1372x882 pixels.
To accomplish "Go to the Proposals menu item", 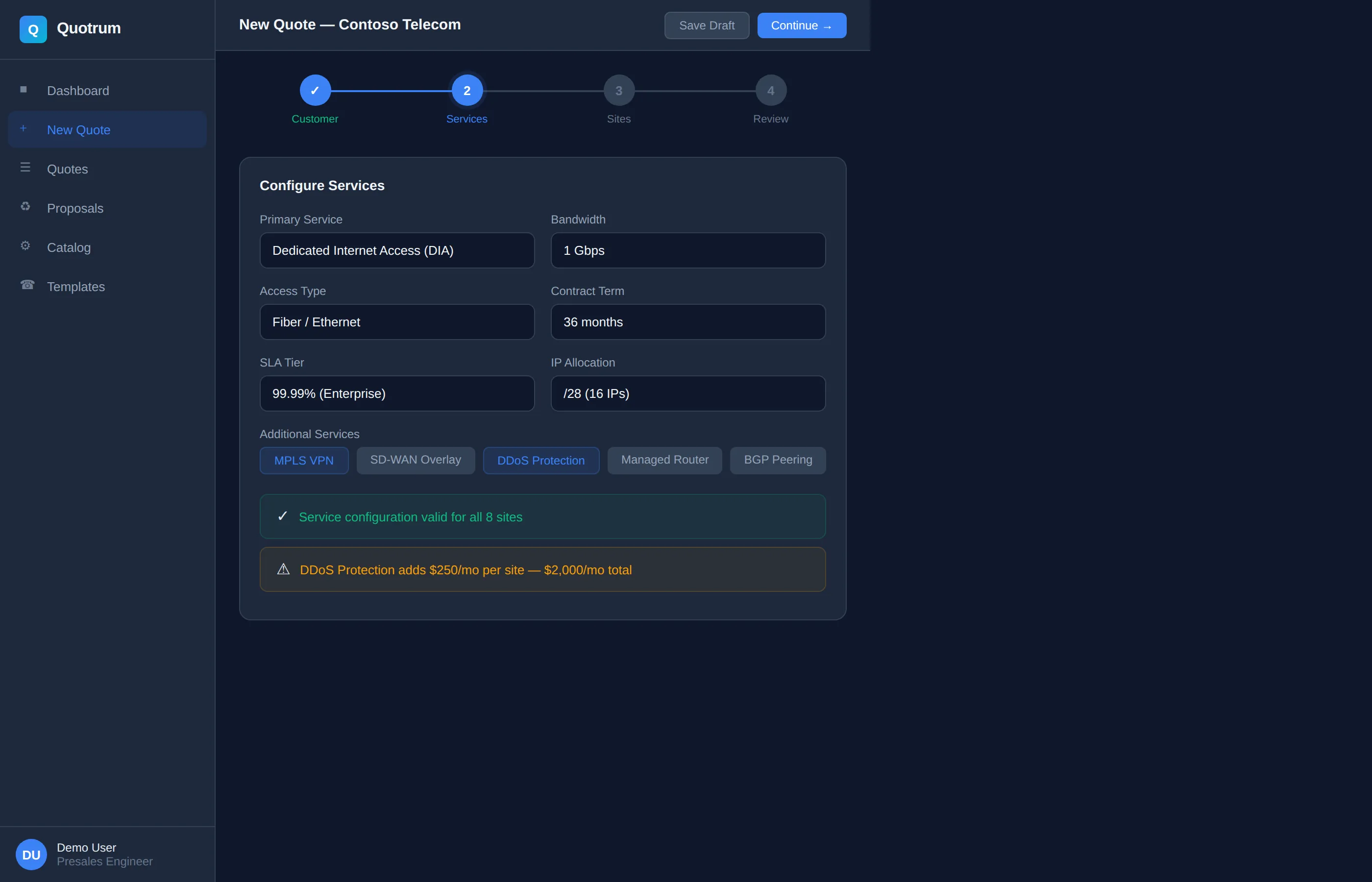I will tap(75, 208).
